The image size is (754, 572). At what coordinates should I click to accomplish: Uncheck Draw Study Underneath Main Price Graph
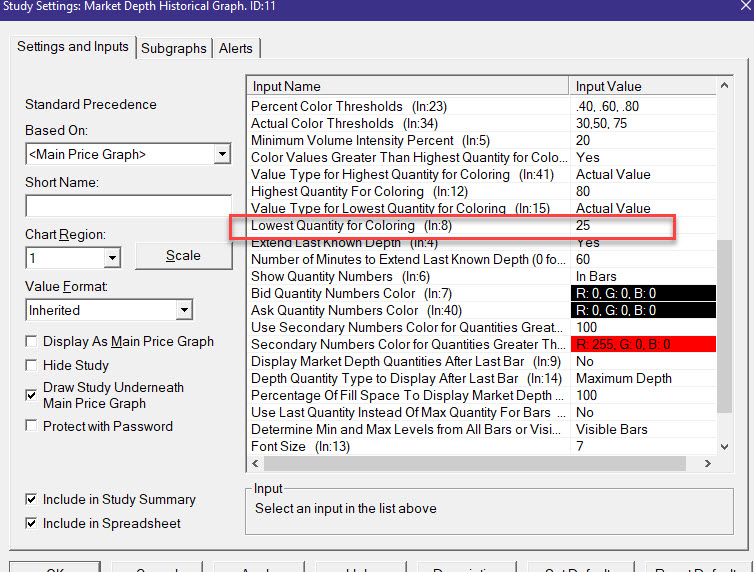31,395
